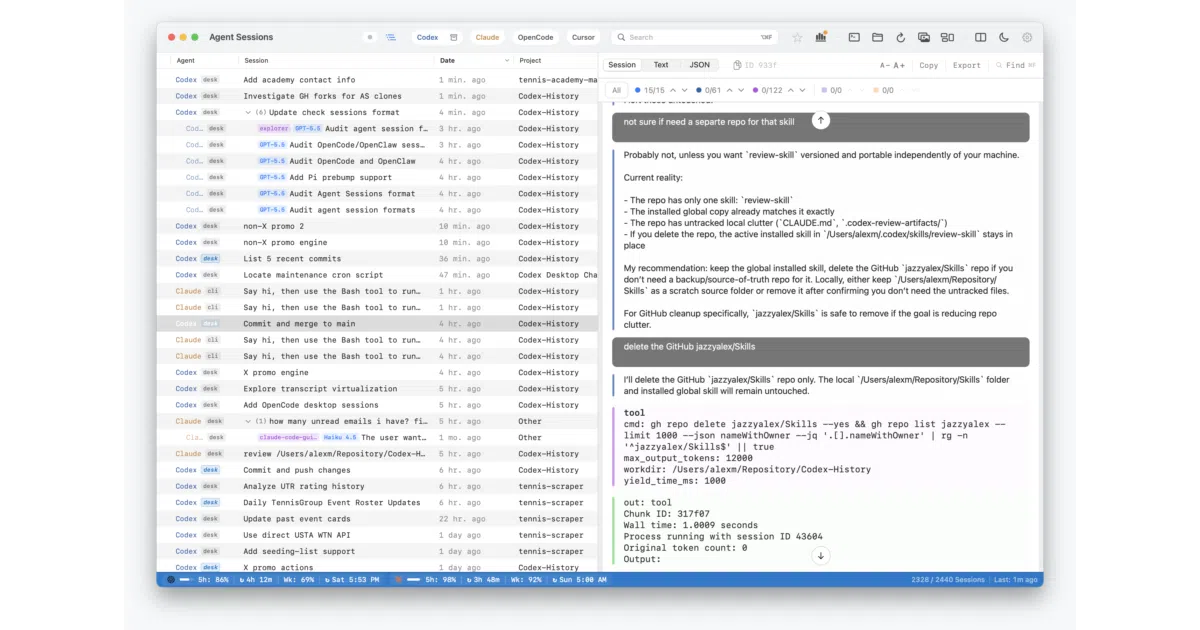Toggle dark mode moon icon

coord(1004,37)
